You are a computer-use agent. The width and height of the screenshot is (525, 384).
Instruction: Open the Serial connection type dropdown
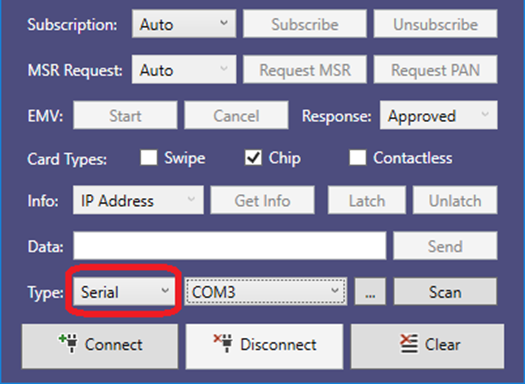(124, 292)
